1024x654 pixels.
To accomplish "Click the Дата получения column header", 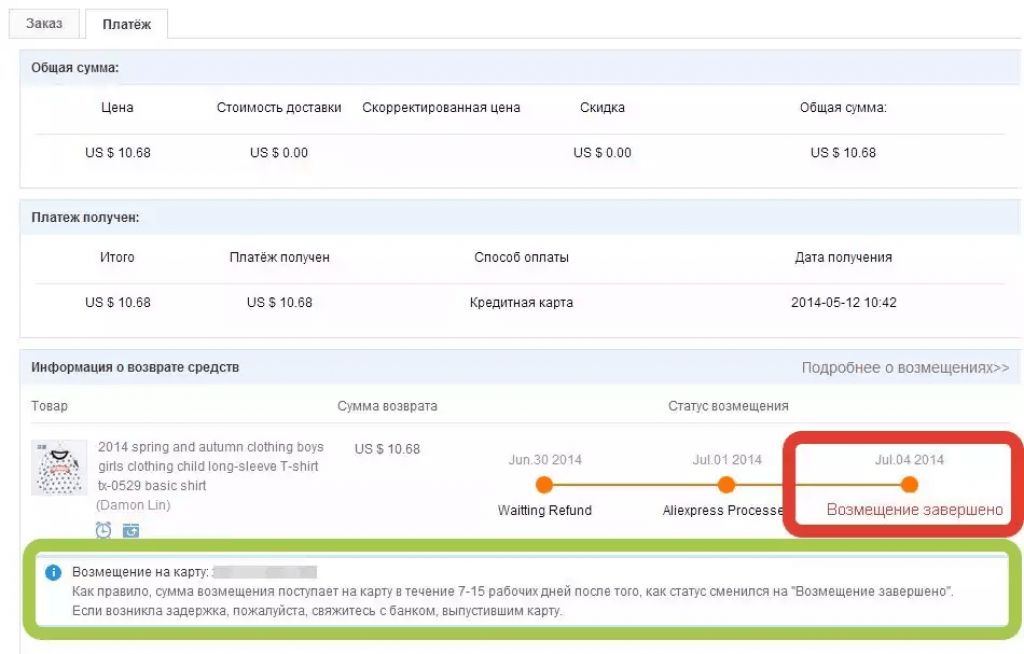I will 843,257.
